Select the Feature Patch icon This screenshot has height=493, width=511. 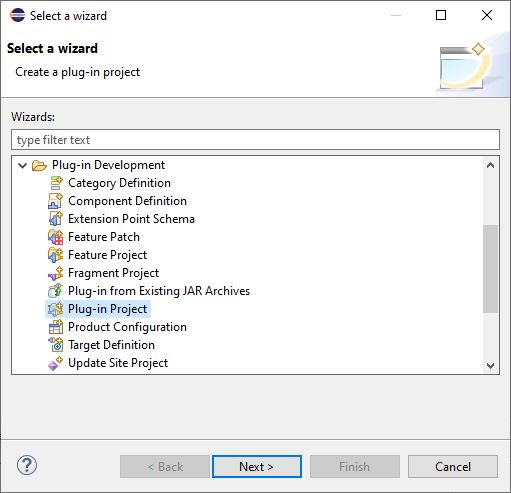click(56, 237)
